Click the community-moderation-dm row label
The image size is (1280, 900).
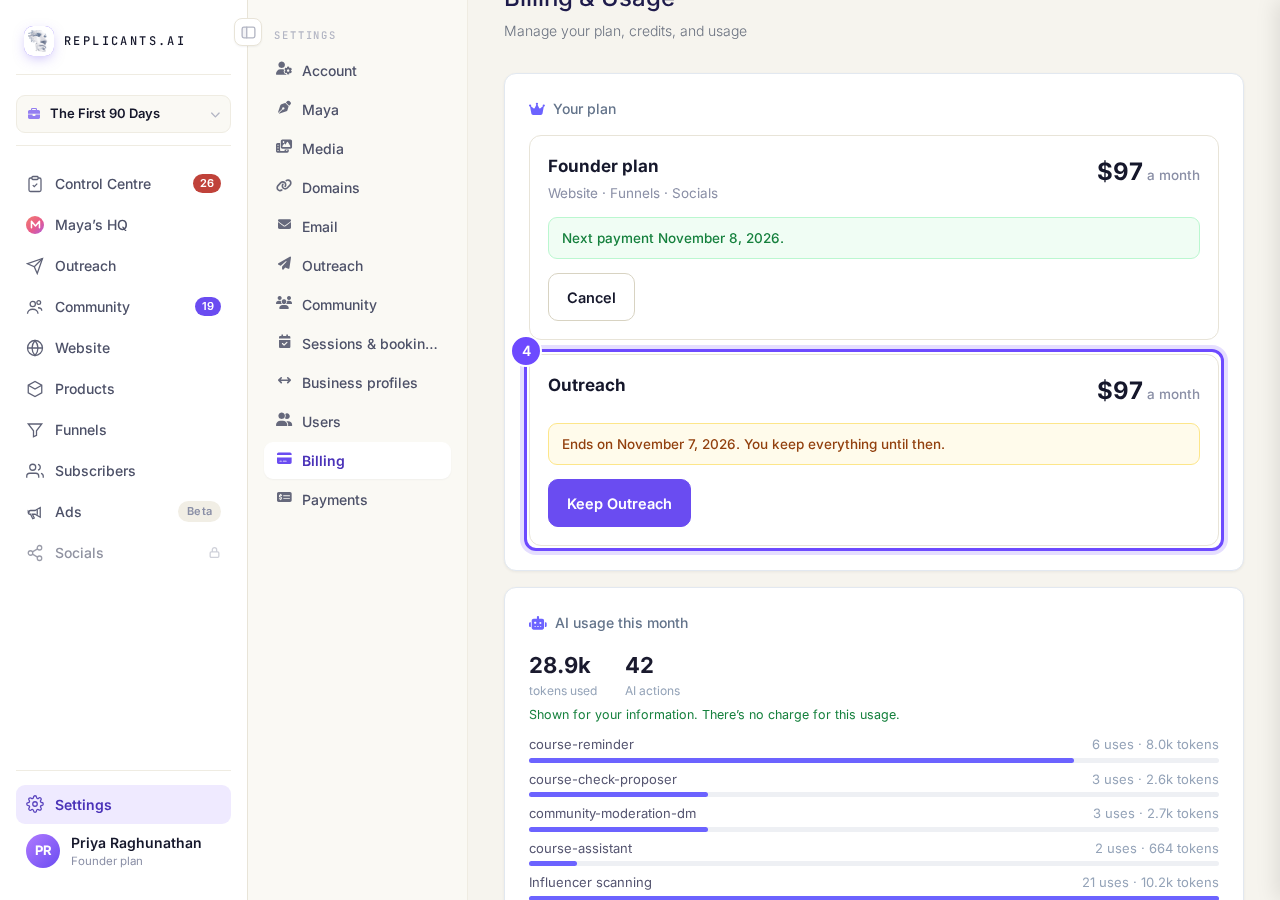pyautogui.click(x=612, y=813)
